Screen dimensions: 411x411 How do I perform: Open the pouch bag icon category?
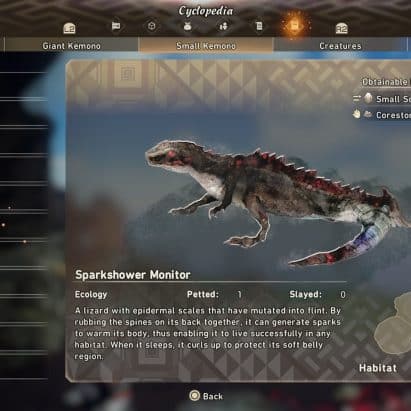[x=187, y=26]
